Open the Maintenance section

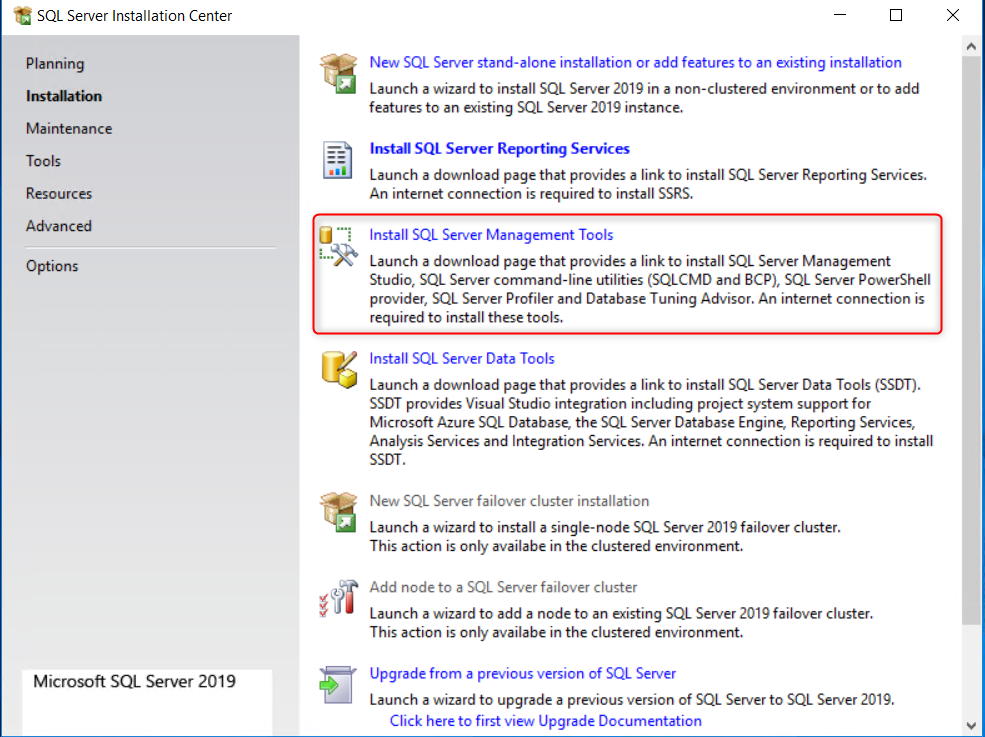coord(69,128)
